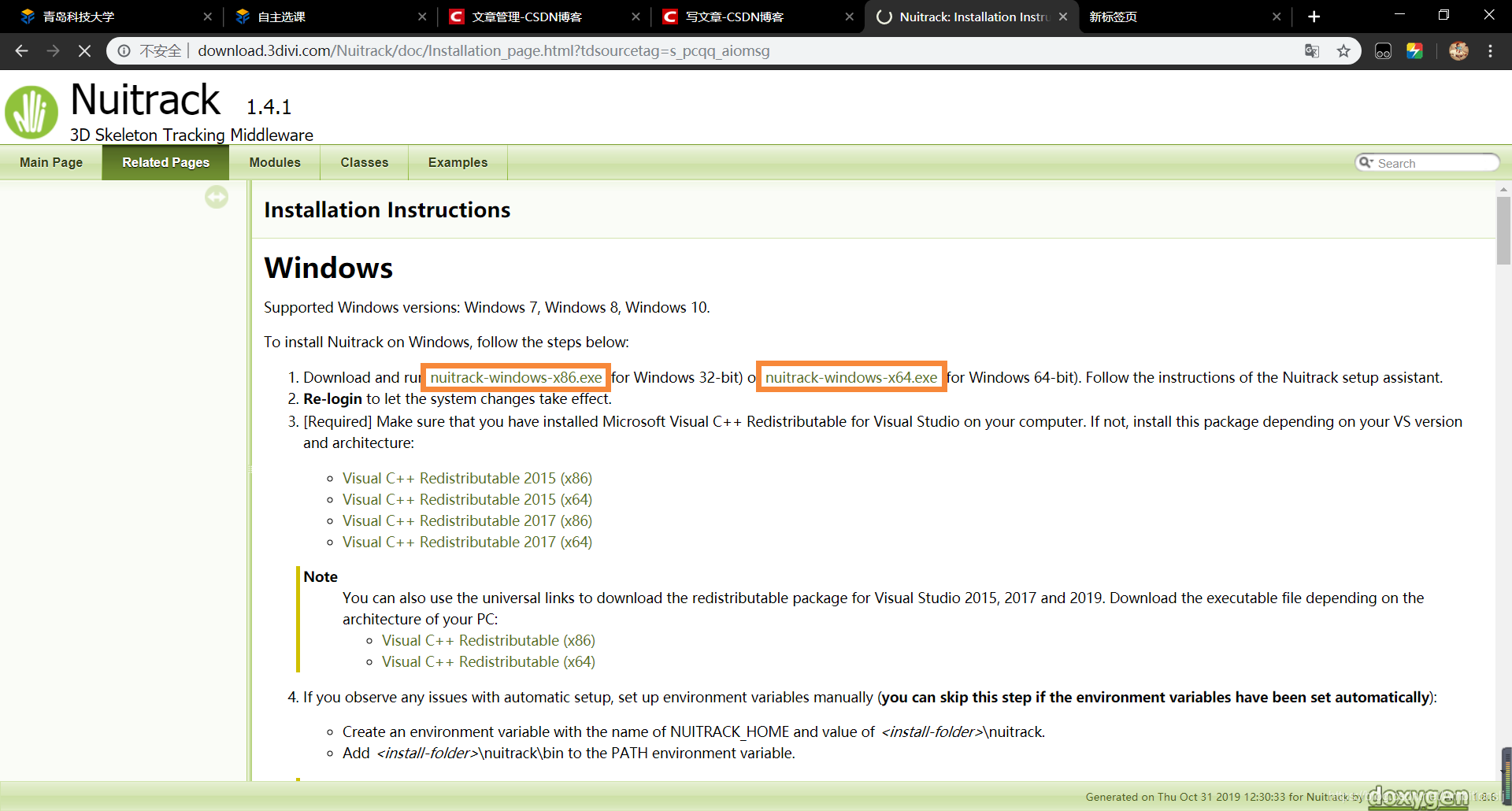Viewport: 1512px width, 811px height.
Task: Click the Note label
Action: [x=321, y=576]
